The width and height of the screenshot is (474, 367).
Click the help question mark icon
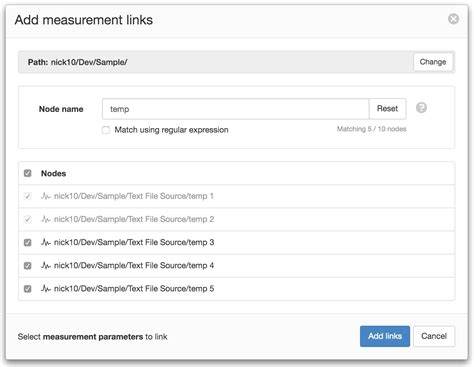(421, 108)
